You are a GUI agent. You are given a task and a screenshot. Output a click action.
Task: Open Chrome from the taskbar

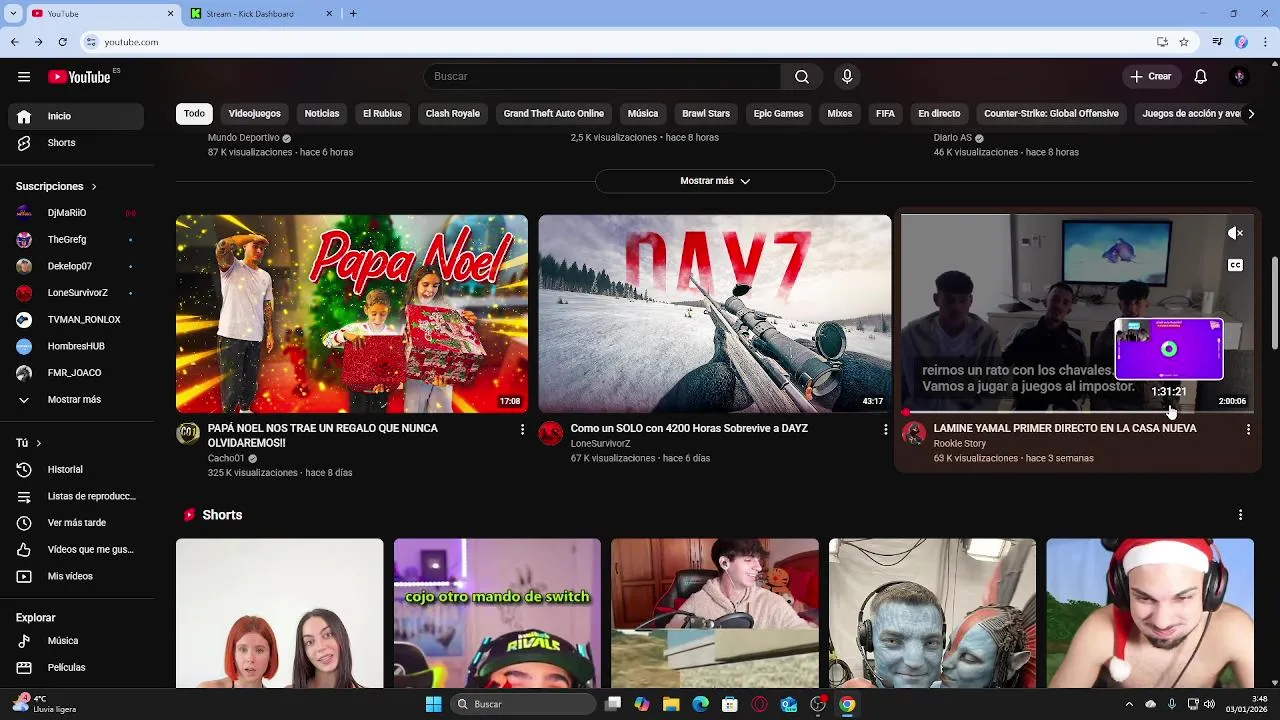tap(847, 704)
